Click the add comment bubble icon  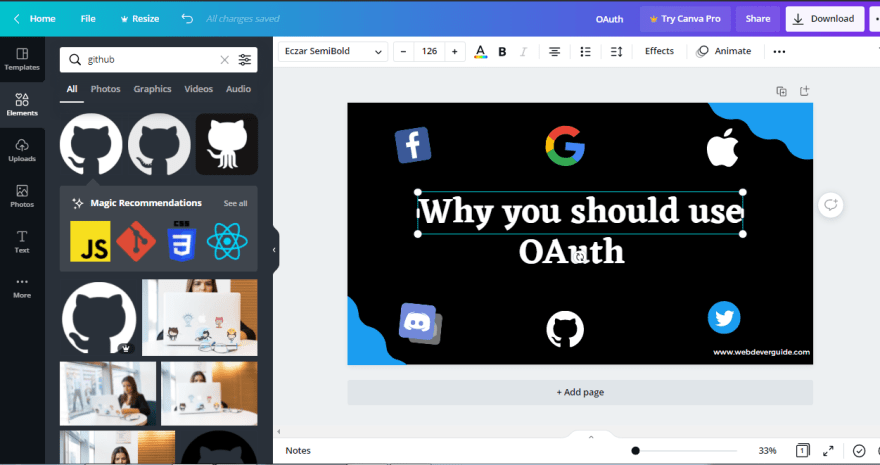point(831,205)
